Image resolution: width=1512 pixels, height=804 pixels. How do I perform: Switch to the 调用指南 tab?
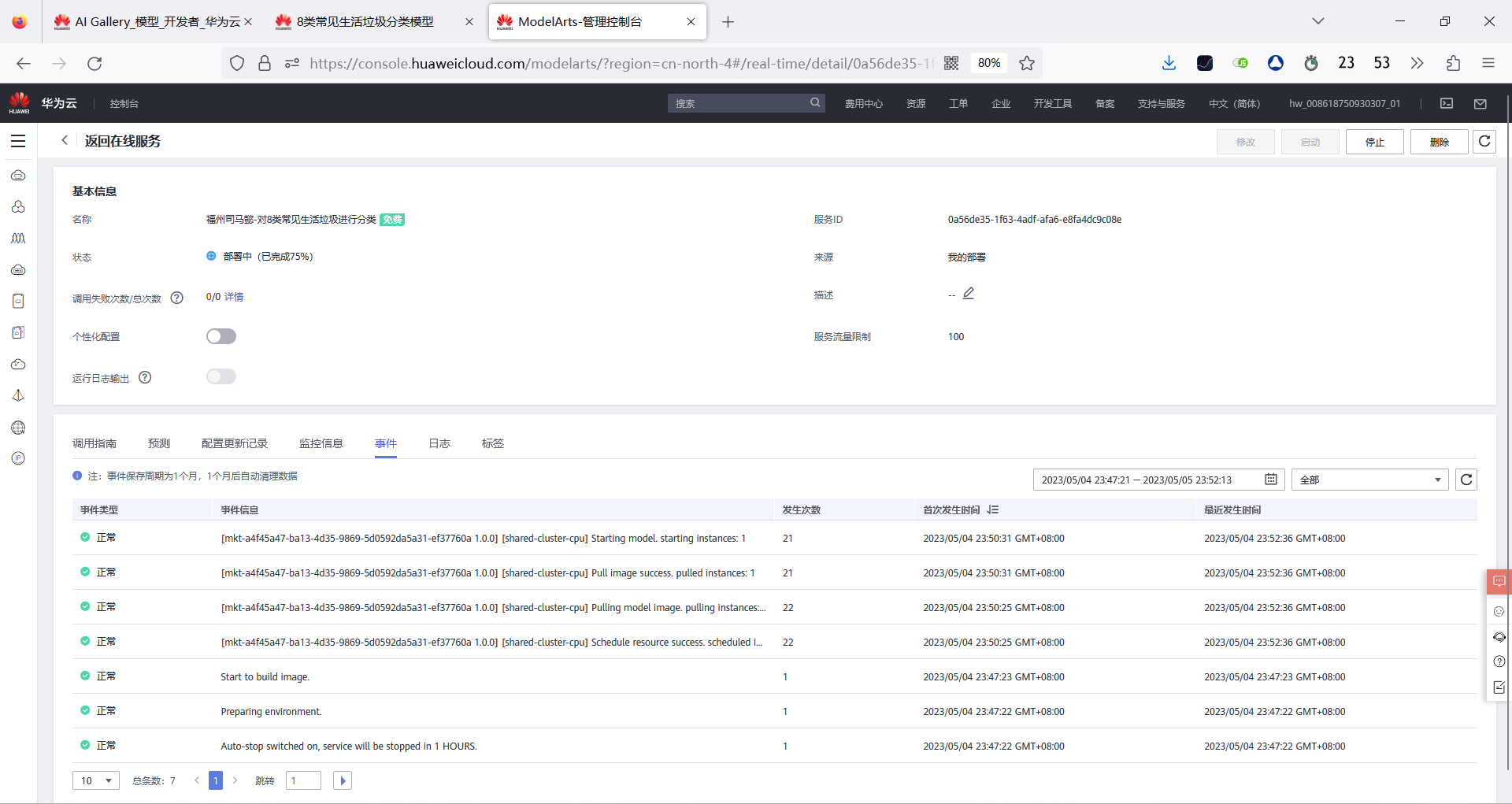tap(94, 443)
